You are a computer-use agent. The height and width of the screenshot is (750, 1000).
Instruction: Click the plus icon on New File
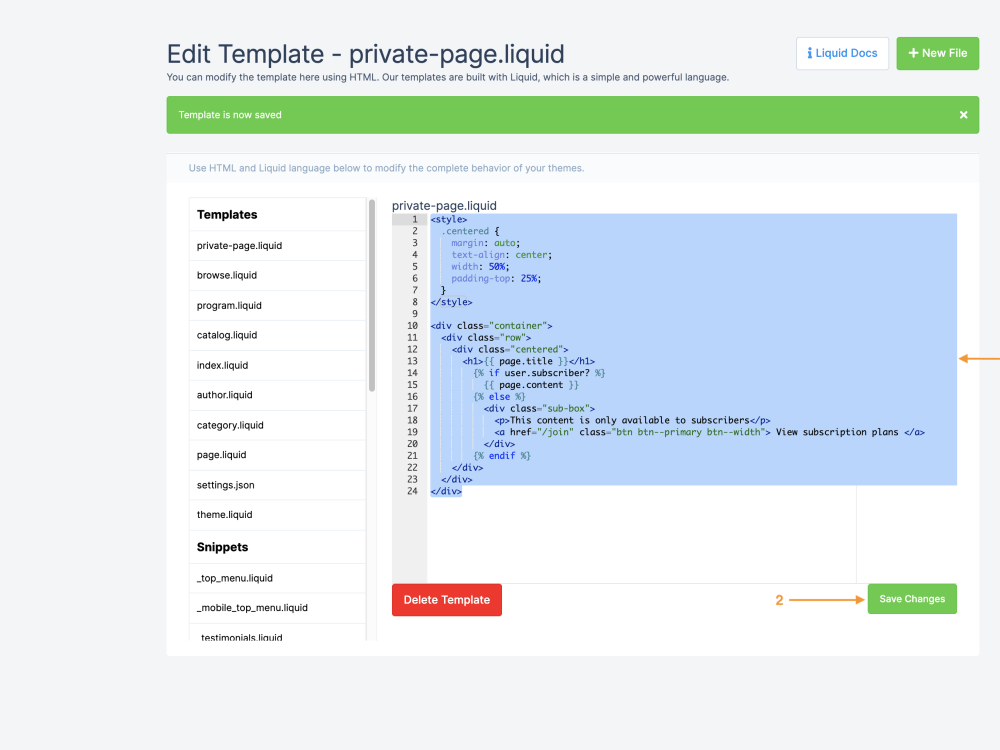click(x=913, y=54)
